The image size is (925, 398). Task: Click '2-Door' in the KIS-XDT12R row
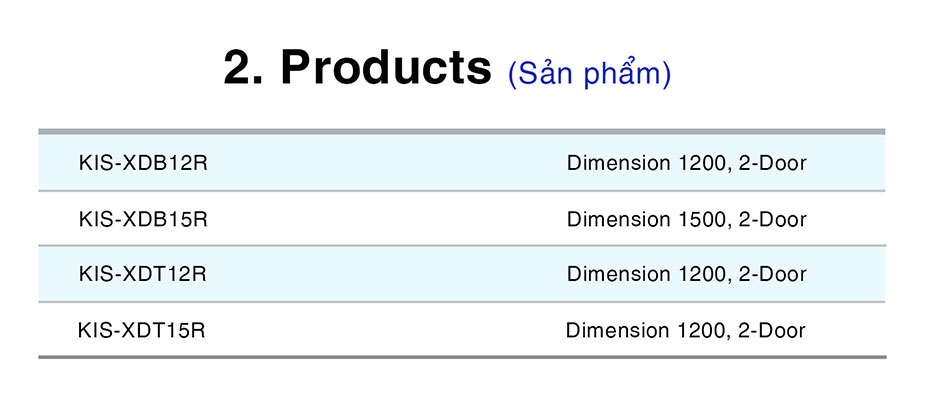pyautogui.click(x=773, y=274)
